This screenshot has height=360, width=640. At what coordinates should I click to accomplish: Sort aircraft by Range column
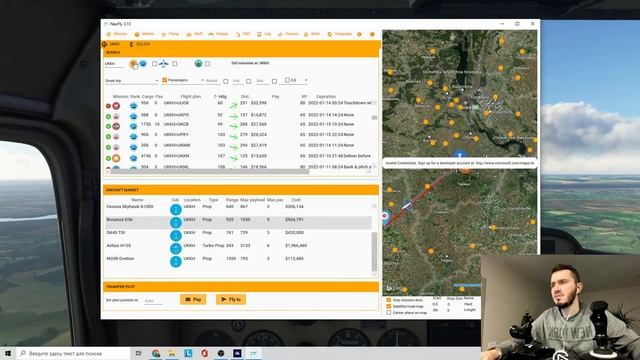pos(232,200)
